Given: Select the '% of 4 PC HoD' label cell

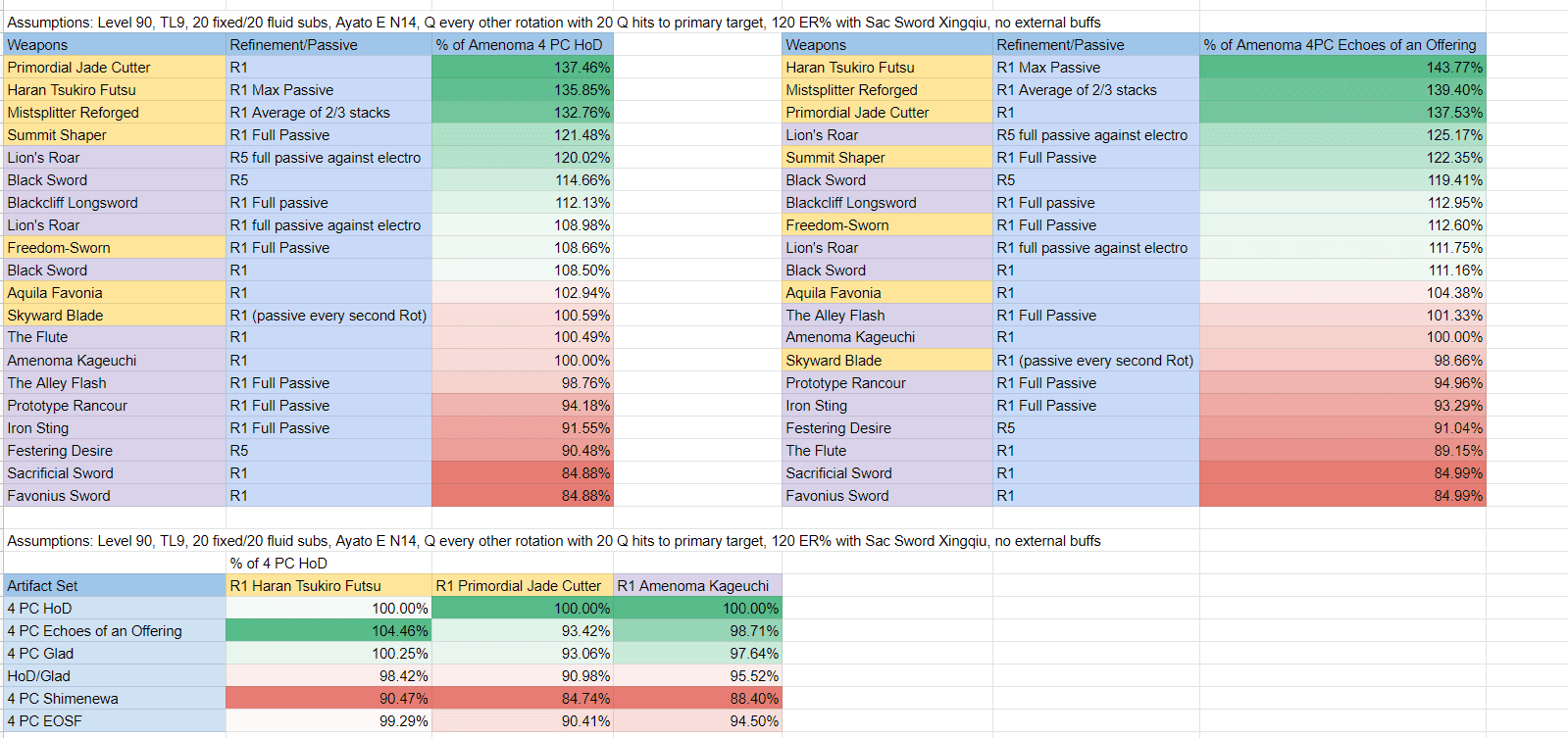Looking at the screenshot, I should (328, 564).
